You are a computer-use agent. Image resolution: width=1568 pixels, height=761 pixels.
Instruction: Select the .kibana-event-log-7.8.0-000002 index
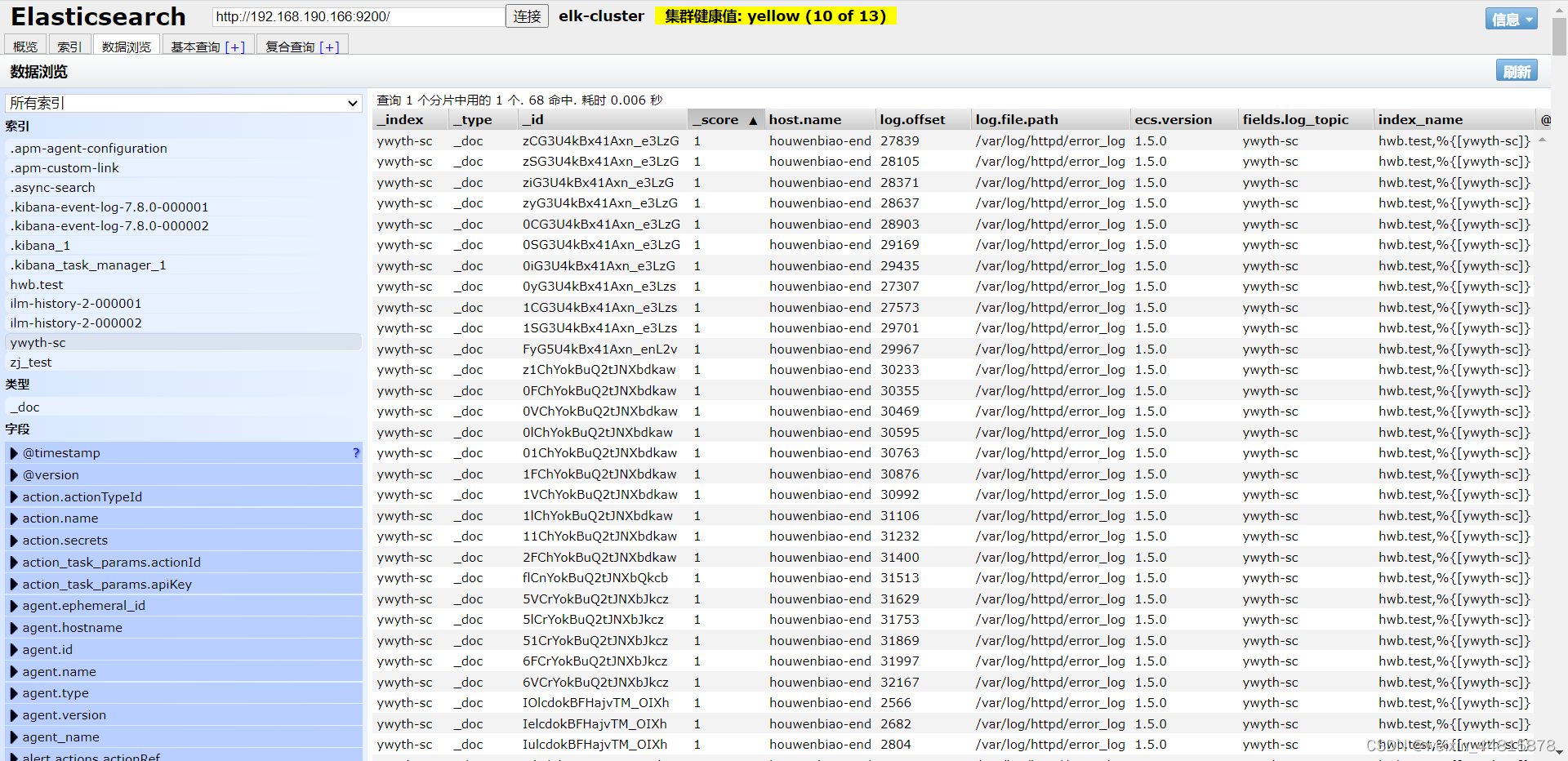[184, 226]
